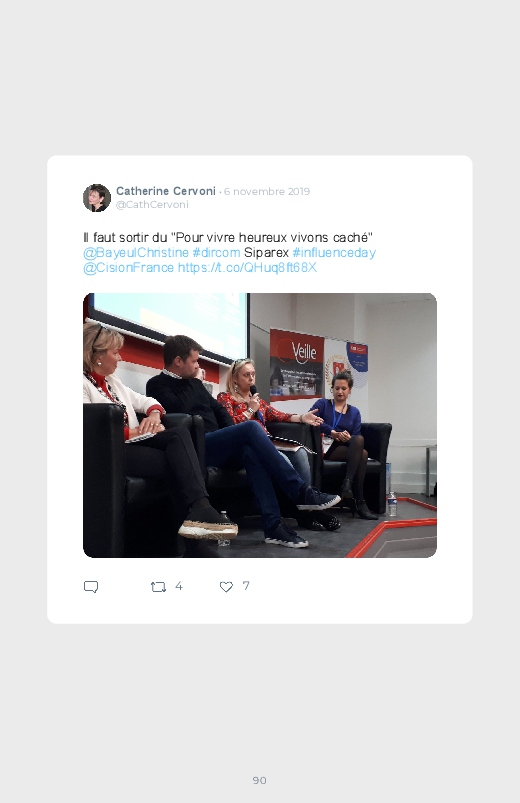Click the like count 7
Viewport: 520px width, 803px height.
click(246, 586)
